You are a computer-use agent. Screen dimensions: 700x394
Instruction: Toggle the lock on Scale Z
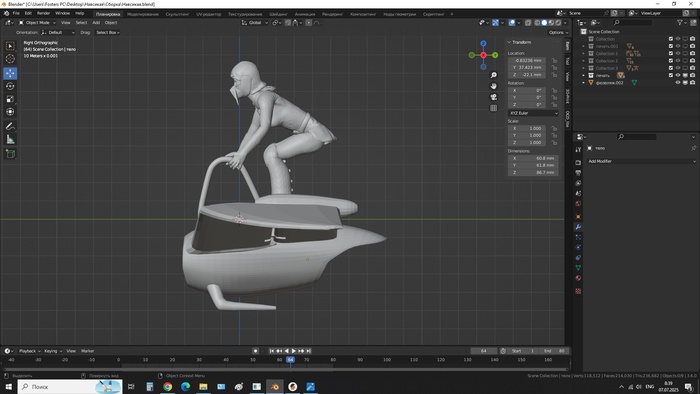pos(554,142)
